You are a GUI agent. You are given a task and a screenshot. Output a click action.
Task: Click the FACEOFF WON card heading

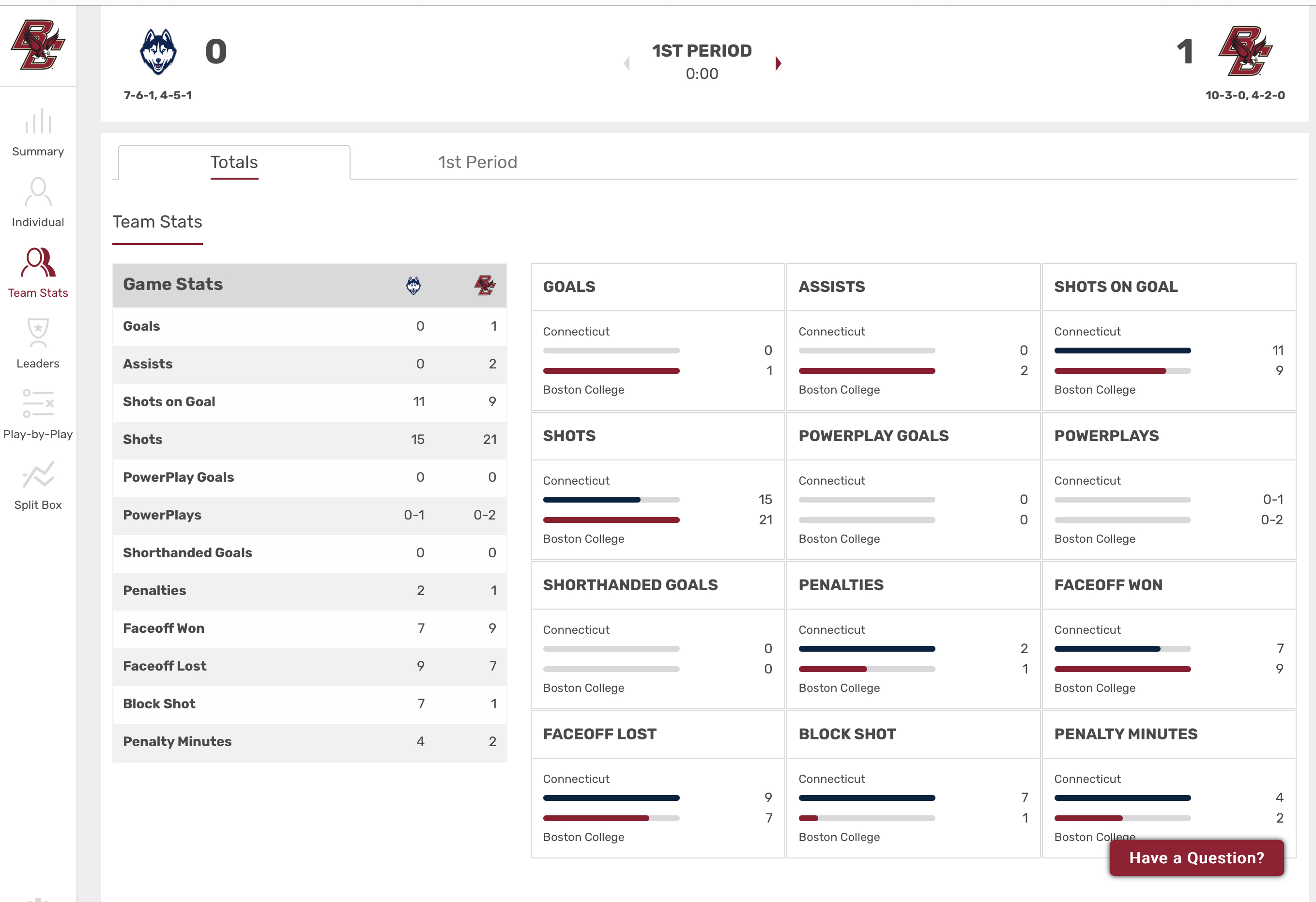1108,584
